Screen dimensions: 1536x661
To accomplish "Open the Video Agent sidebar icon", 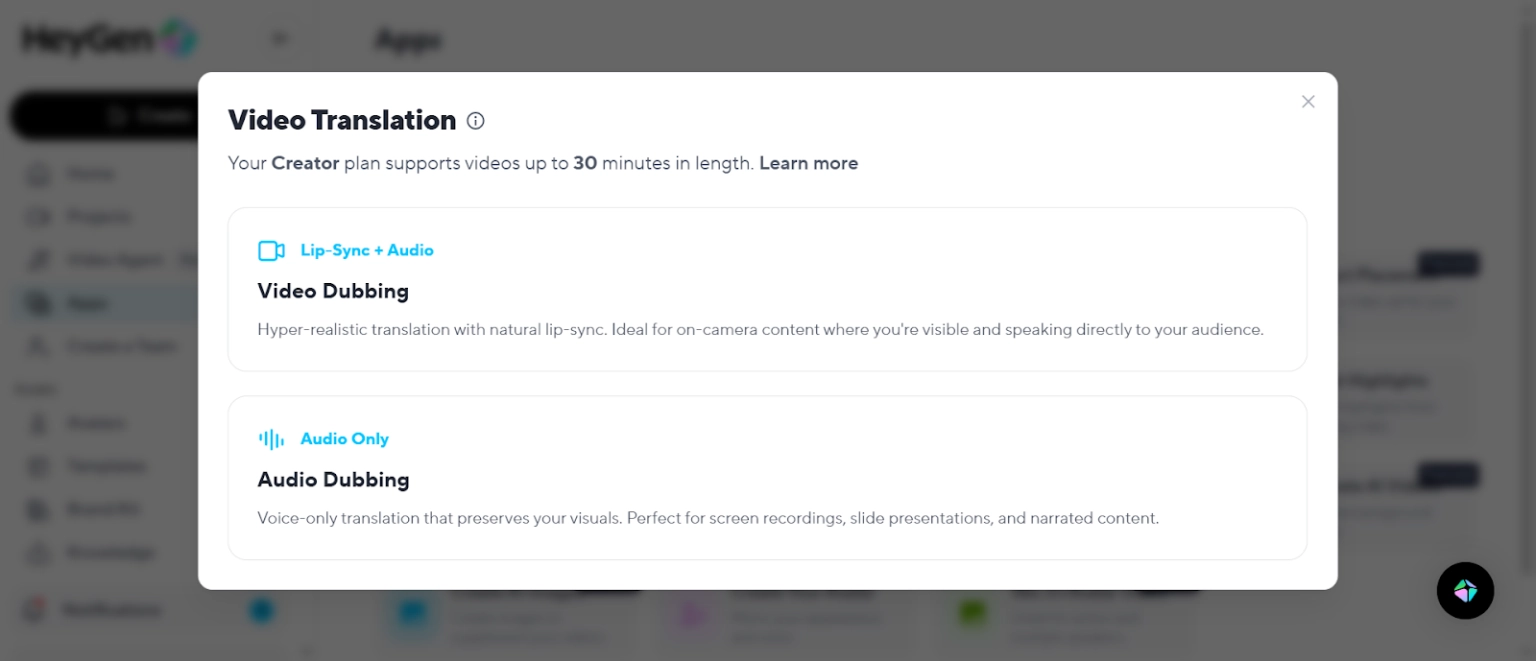I will click(38, 259).
